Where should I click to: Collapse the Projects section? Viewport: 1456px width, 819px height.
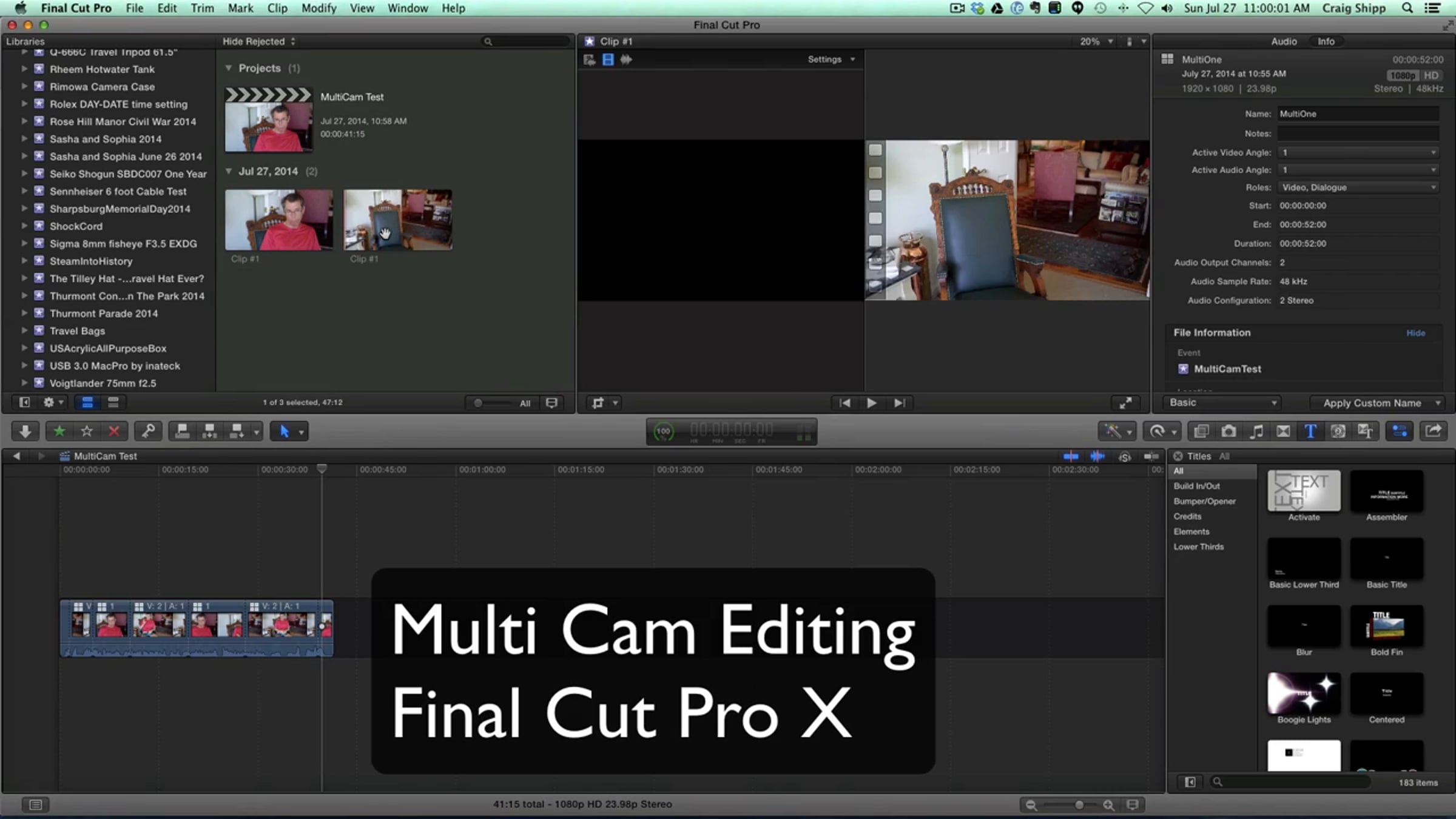(x=228, y=68)
